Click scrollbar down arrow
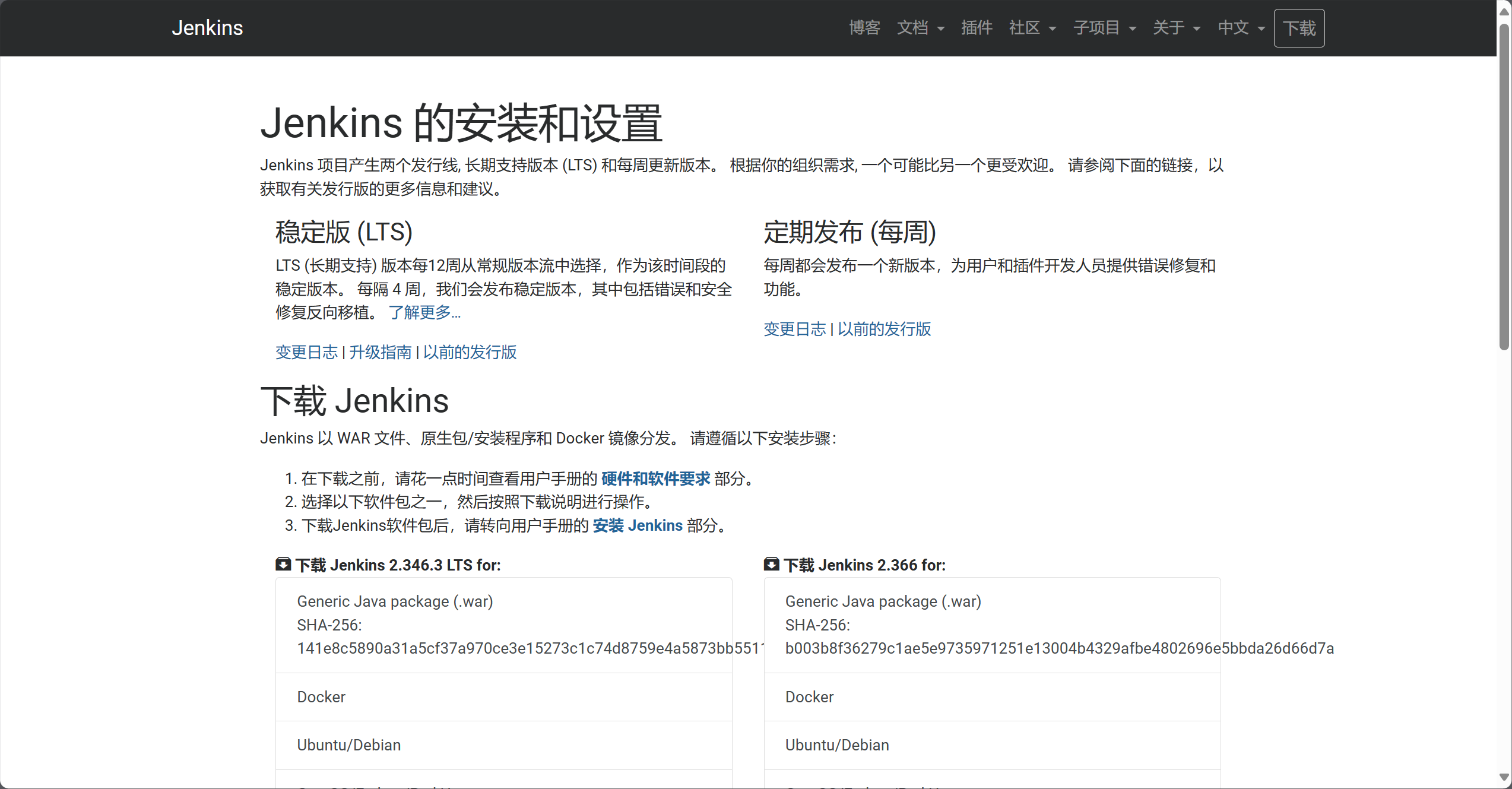The height and width of the screenshot is (789, 1512). click(1504, 777)
